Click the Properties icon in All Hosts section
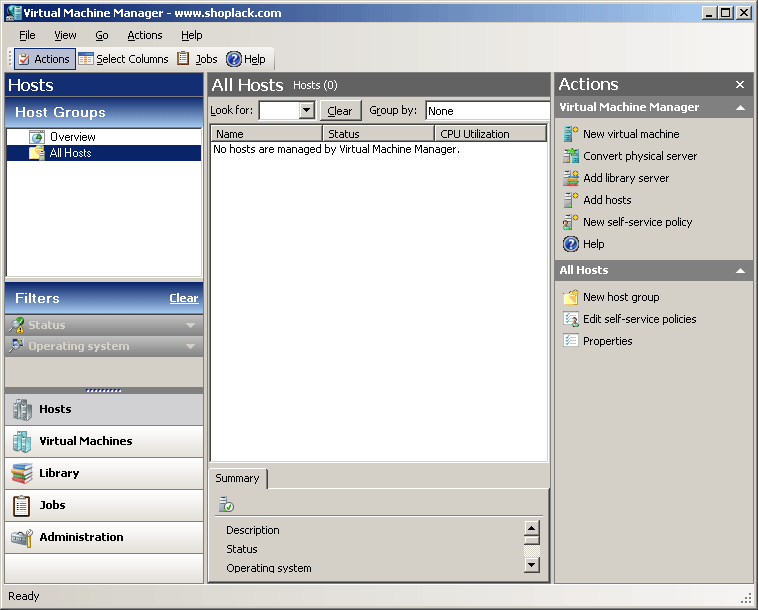Image resolution: width=758 pixels, height=610 pixels. coord(571,341)
